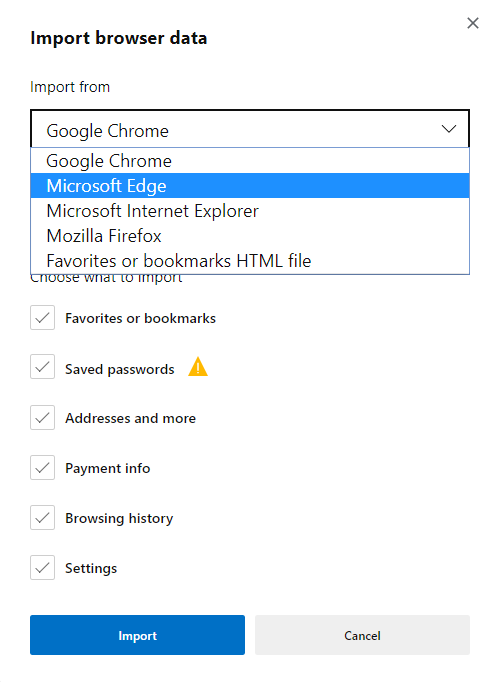Cancel the browser data import
Screen dimensions: 497x682
pyautogui.click(x=362, y=635)
